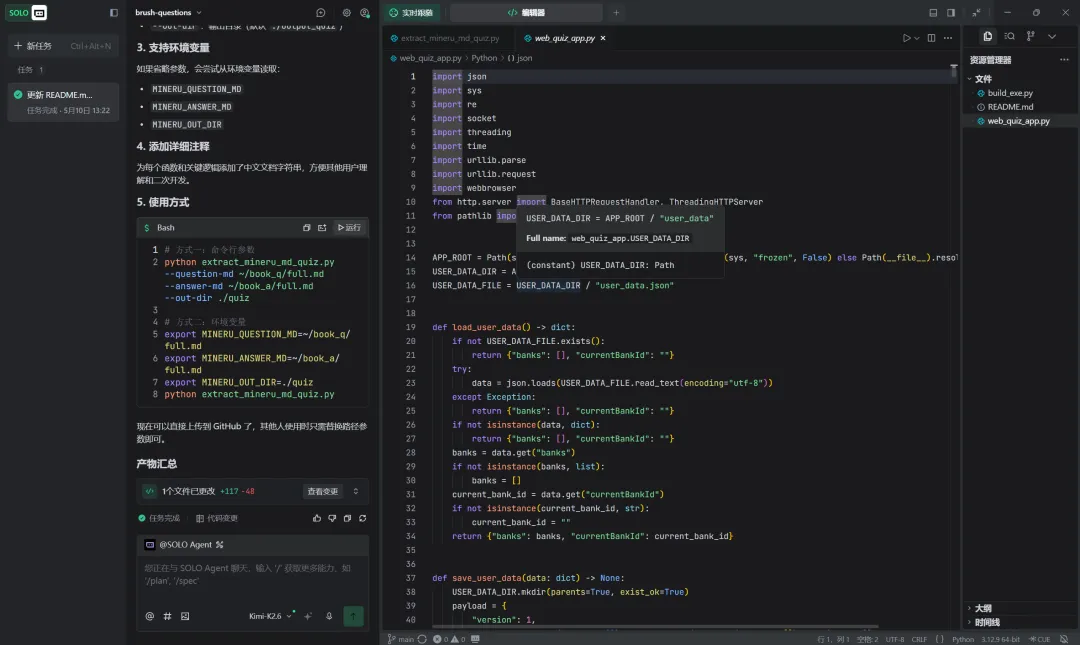
Task: Click the Python breadcrumb item
Action: coord(484,58)
